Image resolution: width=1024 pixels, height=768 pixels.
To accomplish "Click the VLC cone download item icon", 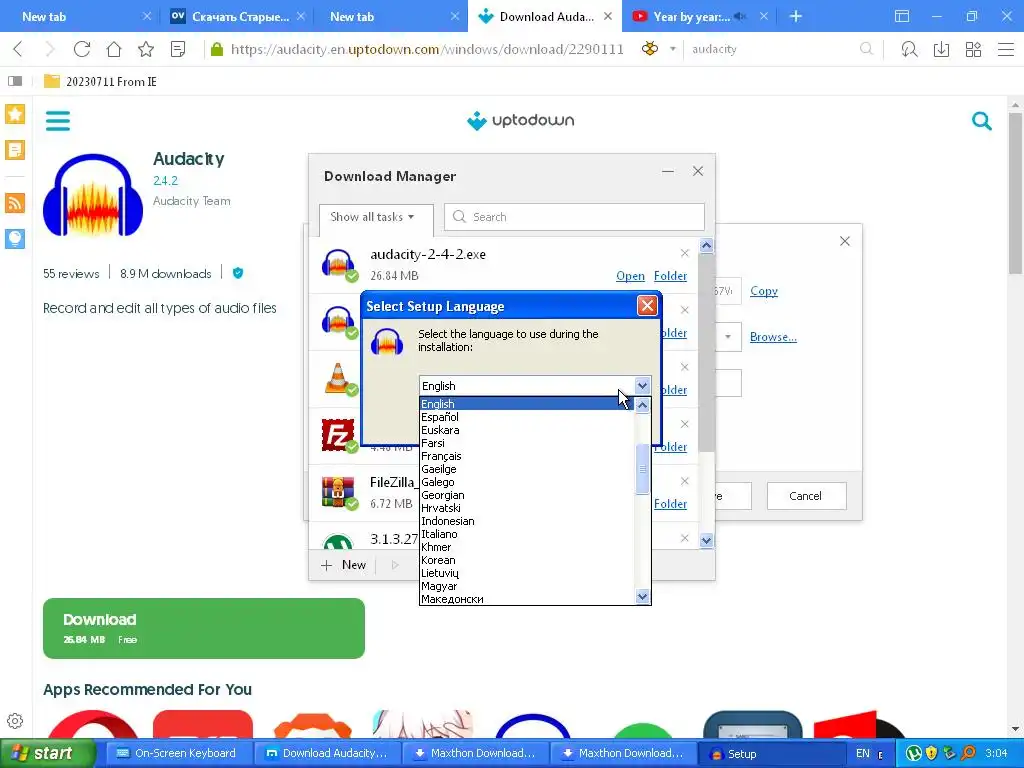I will (x=338, y=377).
